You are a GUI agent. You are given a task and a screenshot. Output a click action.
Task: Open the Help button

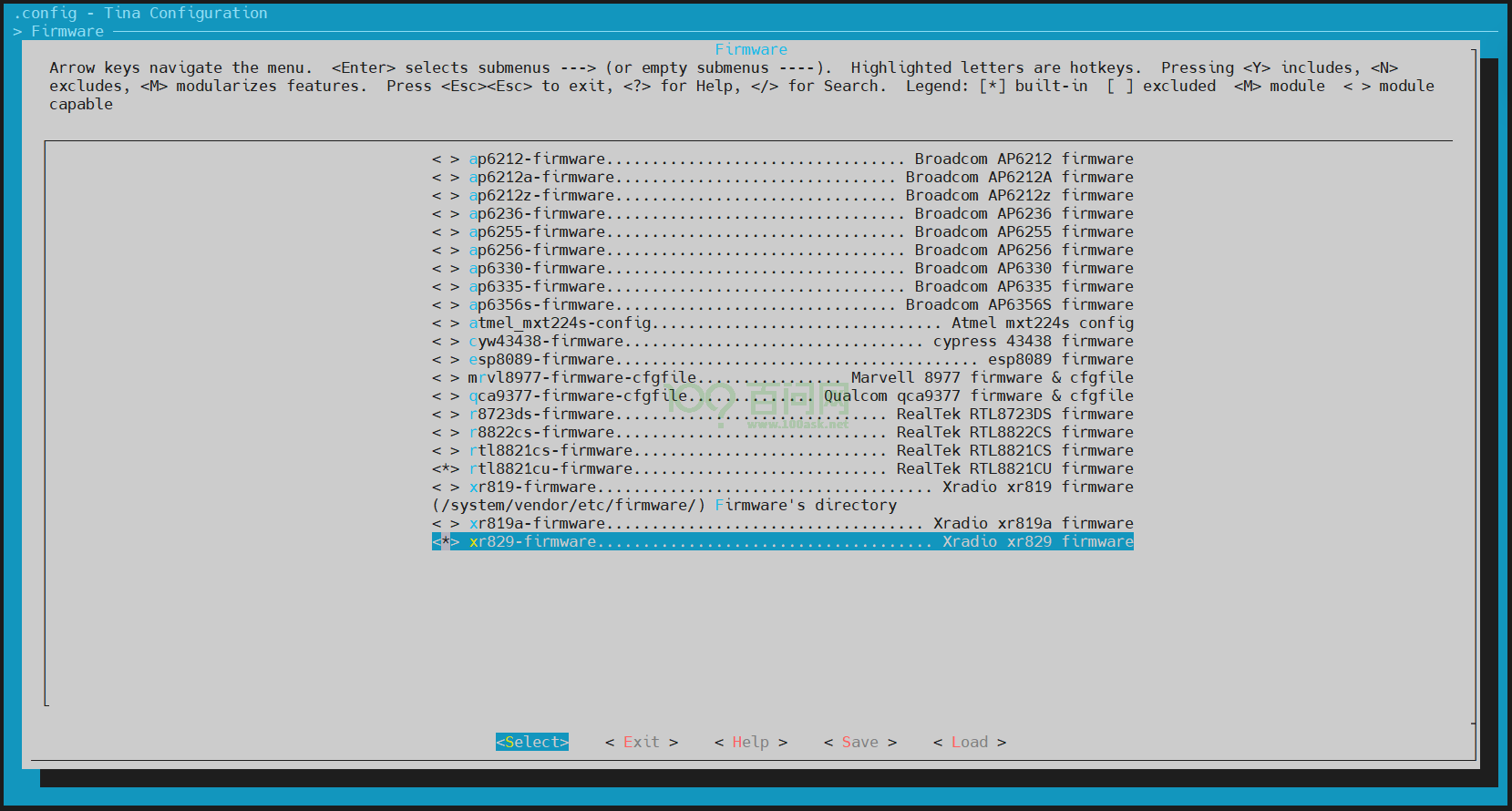750,742
